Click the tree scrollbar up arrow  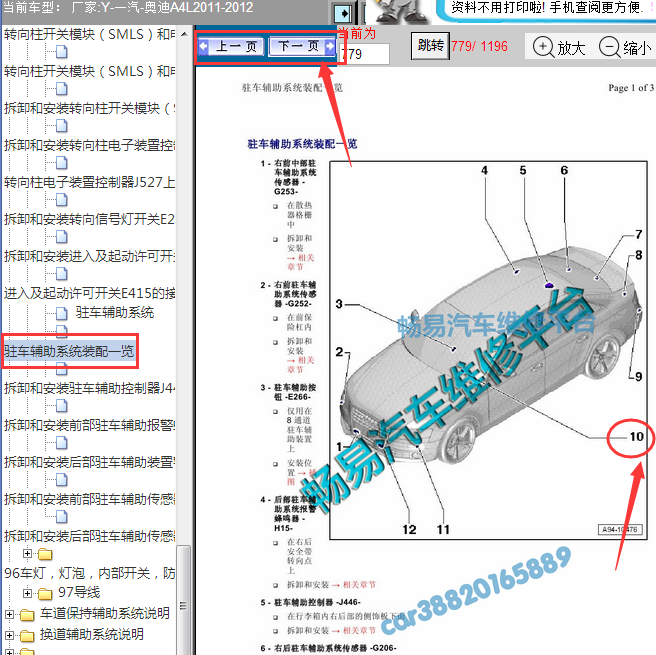pos(184,34)
